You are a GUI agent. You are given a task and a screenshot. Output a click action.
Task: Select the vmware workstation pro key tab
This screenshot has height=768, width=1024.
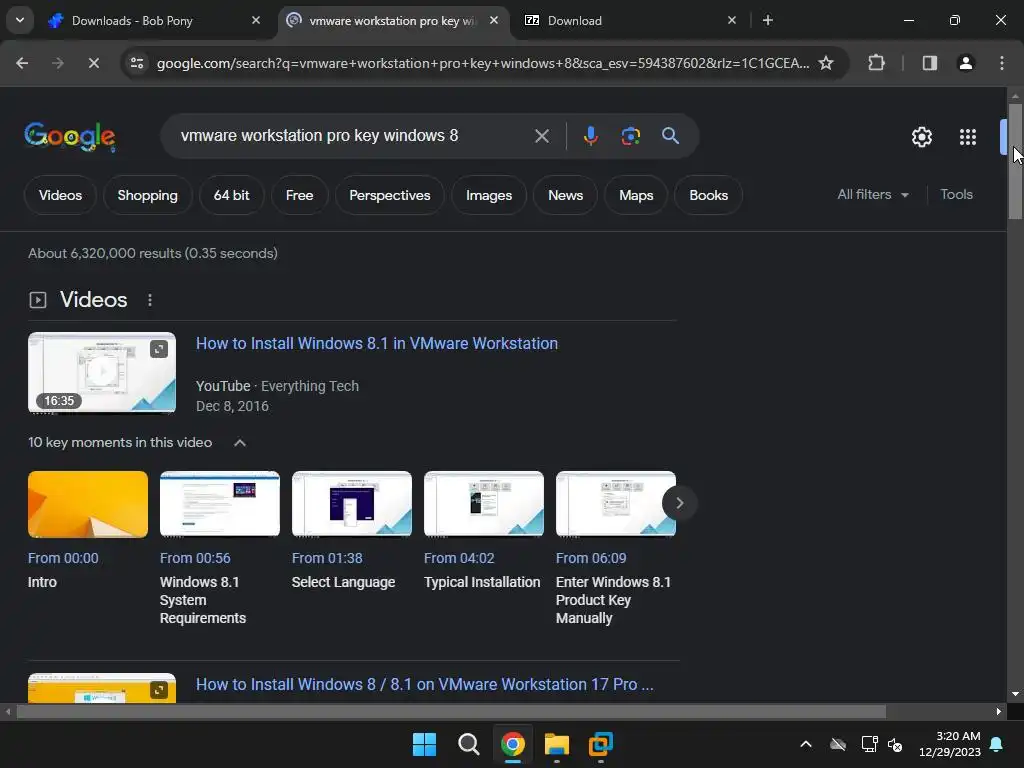(x=393, y=21)
